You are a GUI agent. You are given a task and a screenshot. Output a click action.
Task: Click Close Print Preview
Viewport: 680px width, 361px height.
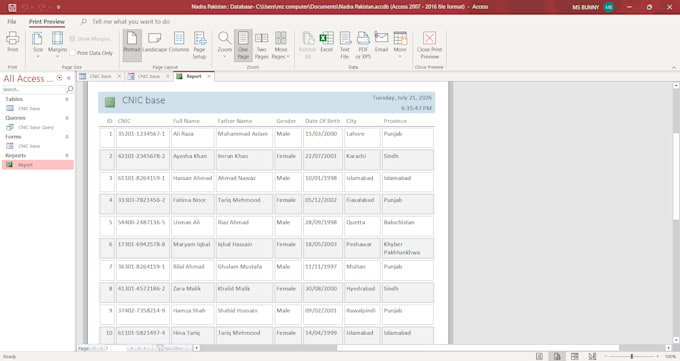(429, 45)
